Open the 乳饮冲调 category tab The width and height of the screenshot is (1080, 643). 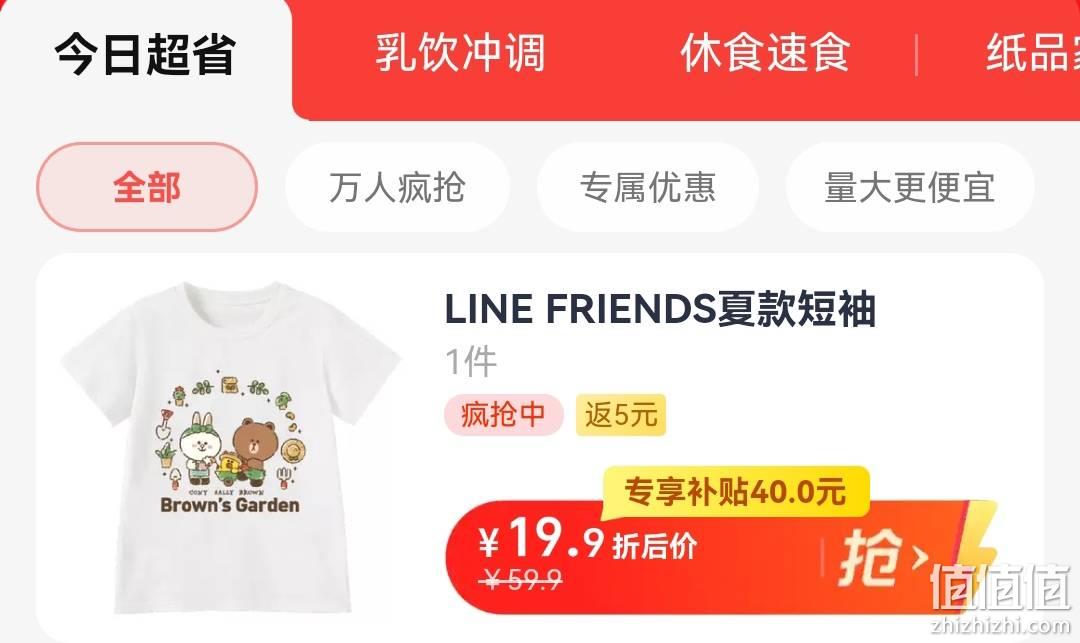(x=460, y=53)
